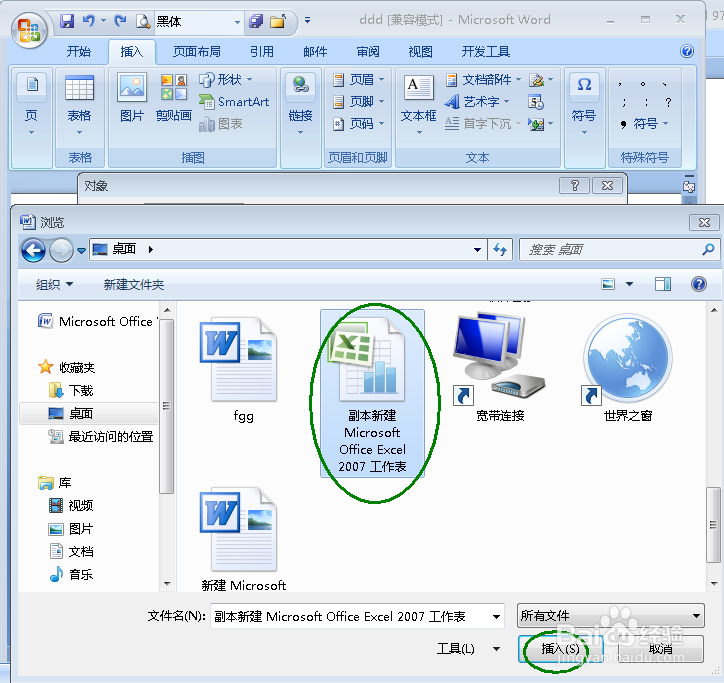Open Browse dialog help icon

click(x=699, y=284)
